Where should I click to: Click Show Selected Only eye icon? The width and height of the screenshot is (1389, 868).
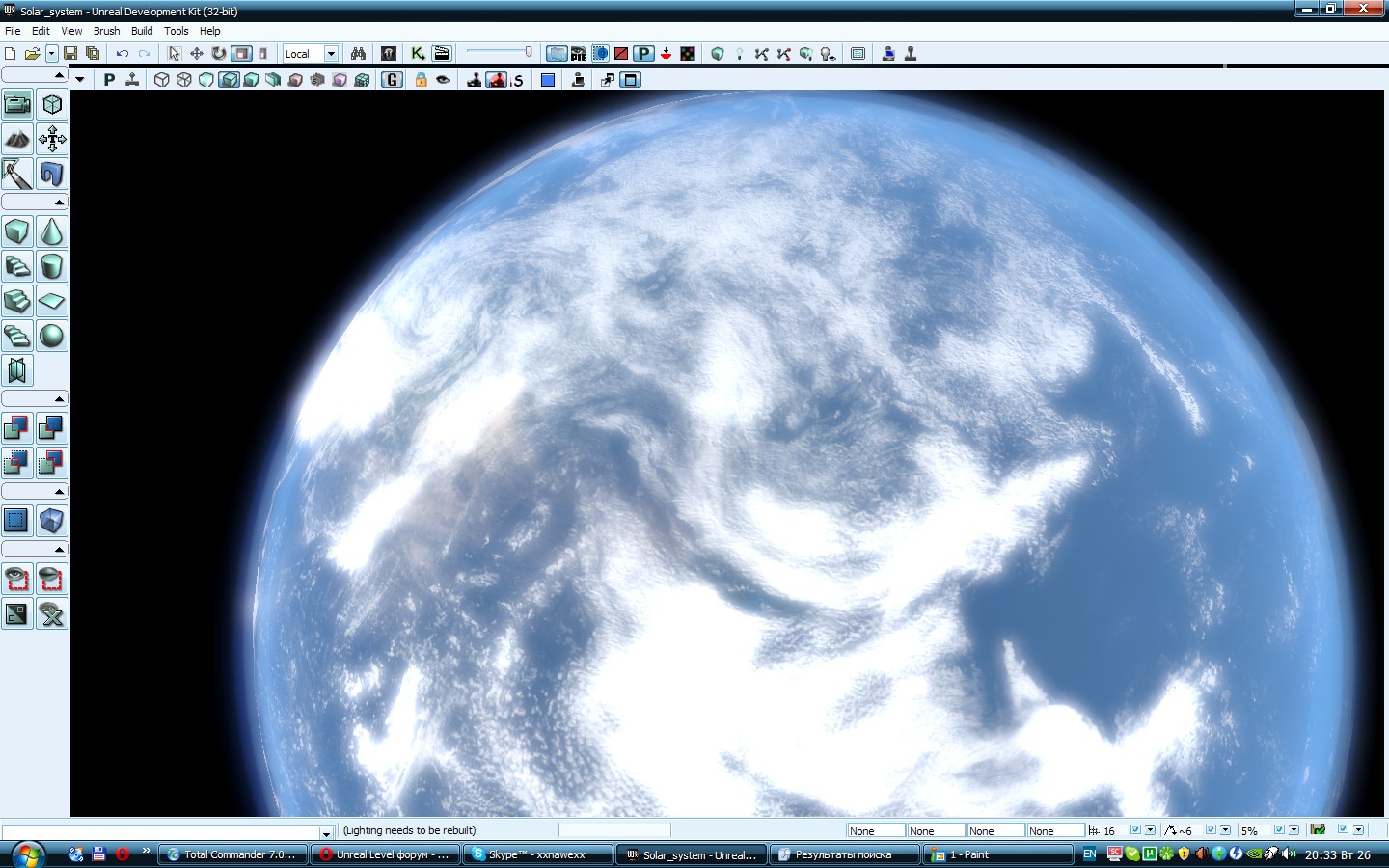tap(17, 579)
